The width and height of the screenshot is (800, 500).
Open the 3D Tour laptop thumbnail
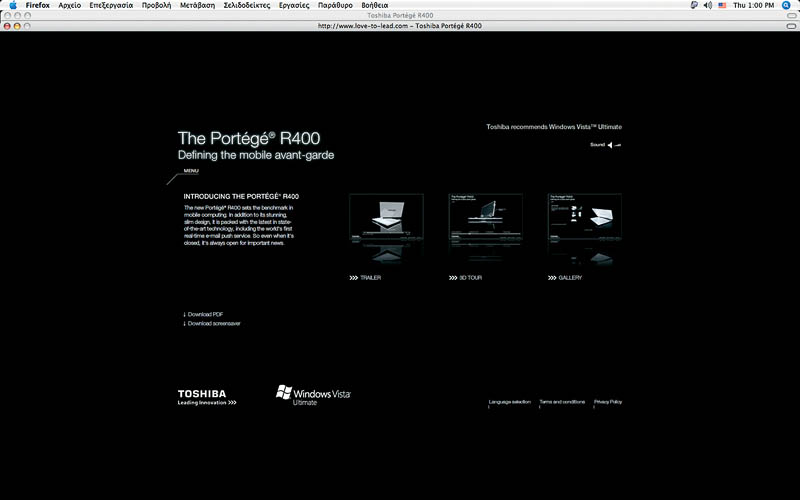pos(486,217)
